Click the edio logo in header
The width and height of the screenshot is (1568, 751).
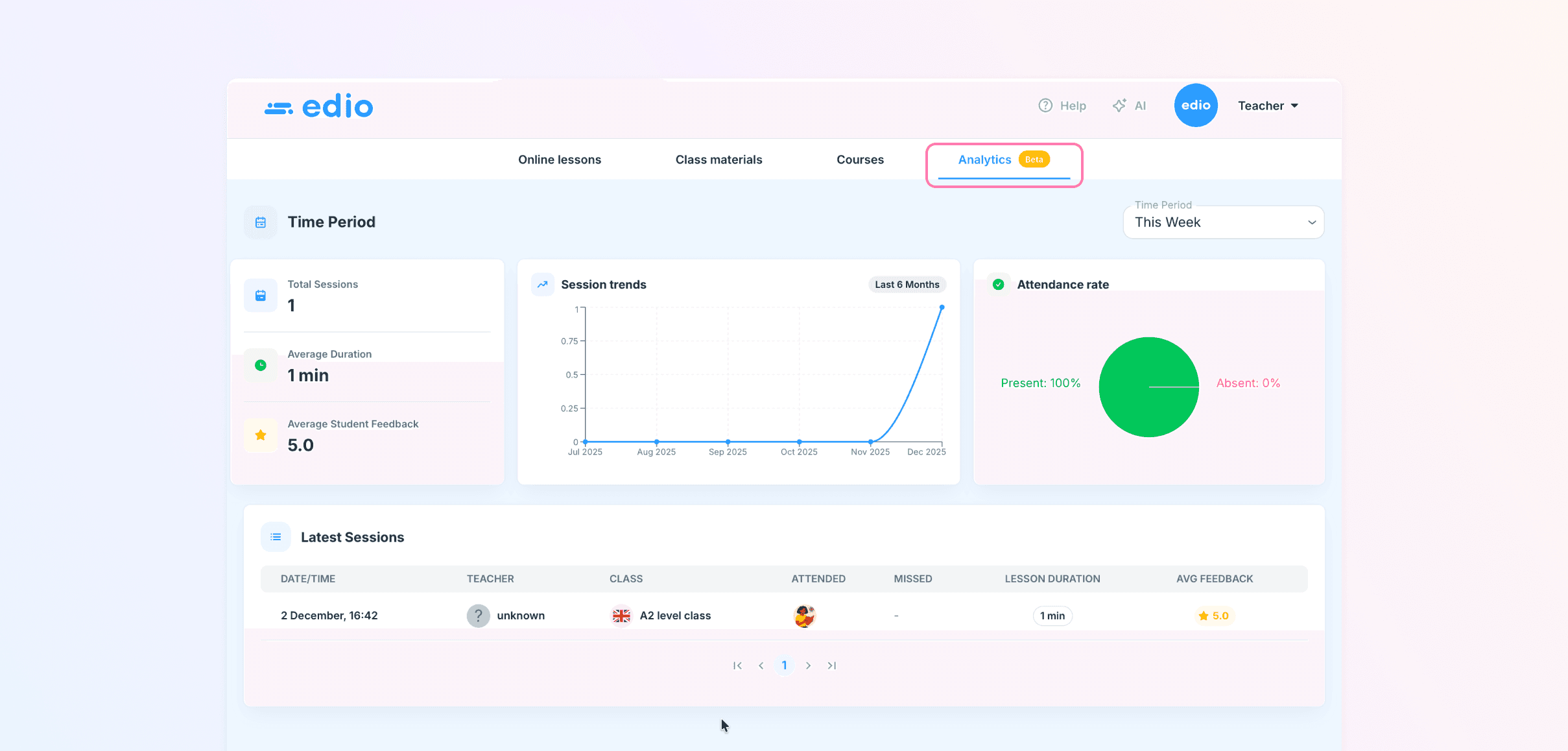pos(319,106)
